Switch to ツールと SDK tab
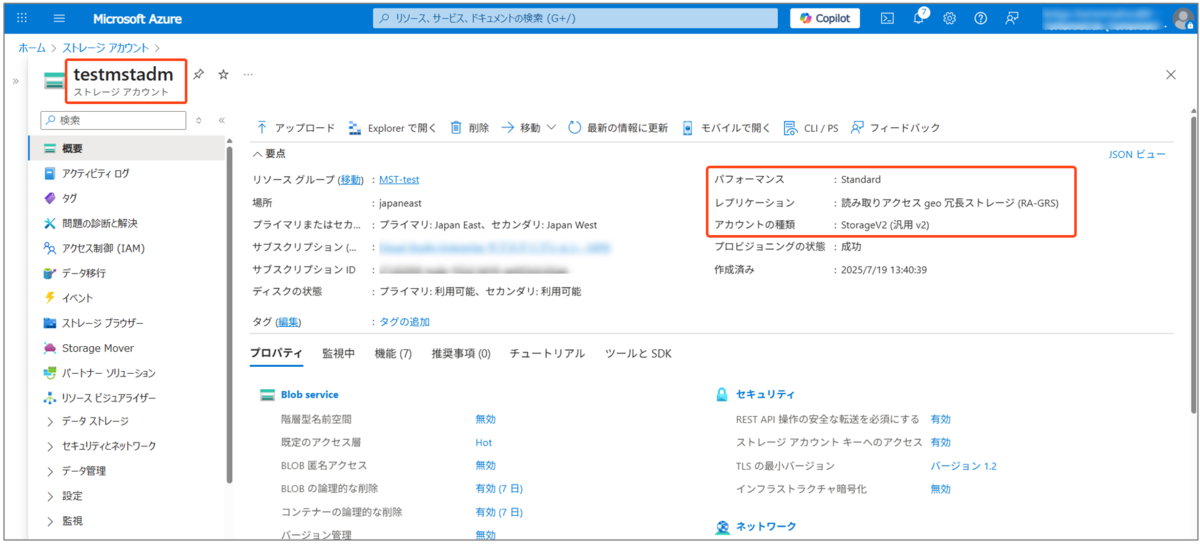Screen dimensions: 1200x544 point(638,354)
